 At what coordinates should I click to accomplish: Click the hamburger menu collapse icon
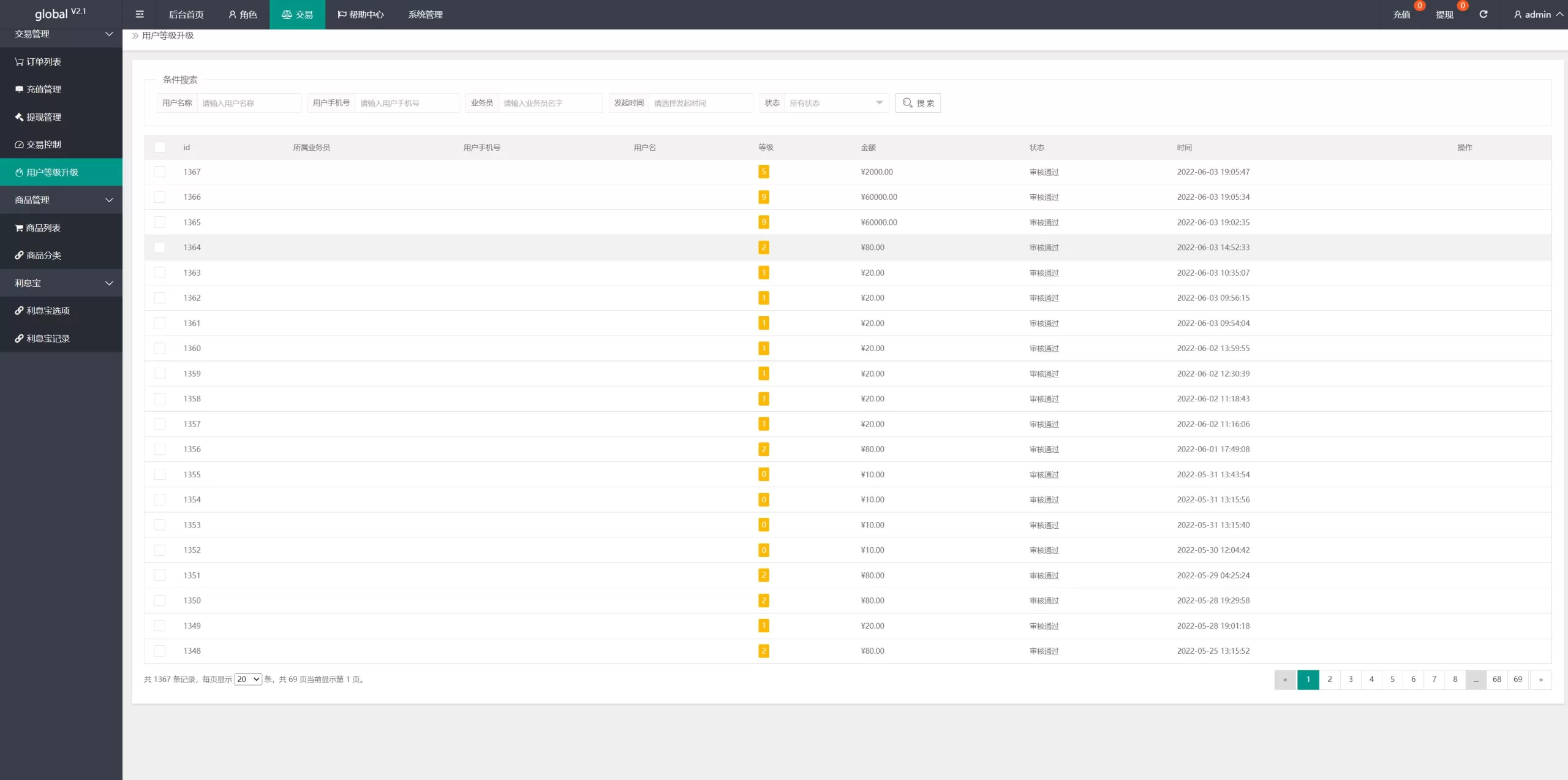click(x=140, y=14)
